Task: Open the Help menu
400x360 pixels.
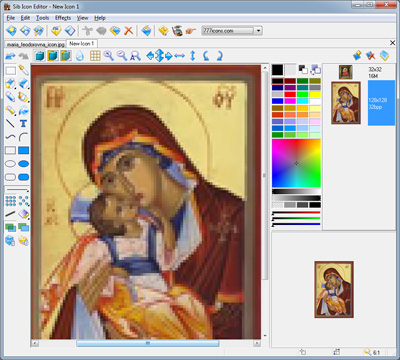Action: coord(100,18)
